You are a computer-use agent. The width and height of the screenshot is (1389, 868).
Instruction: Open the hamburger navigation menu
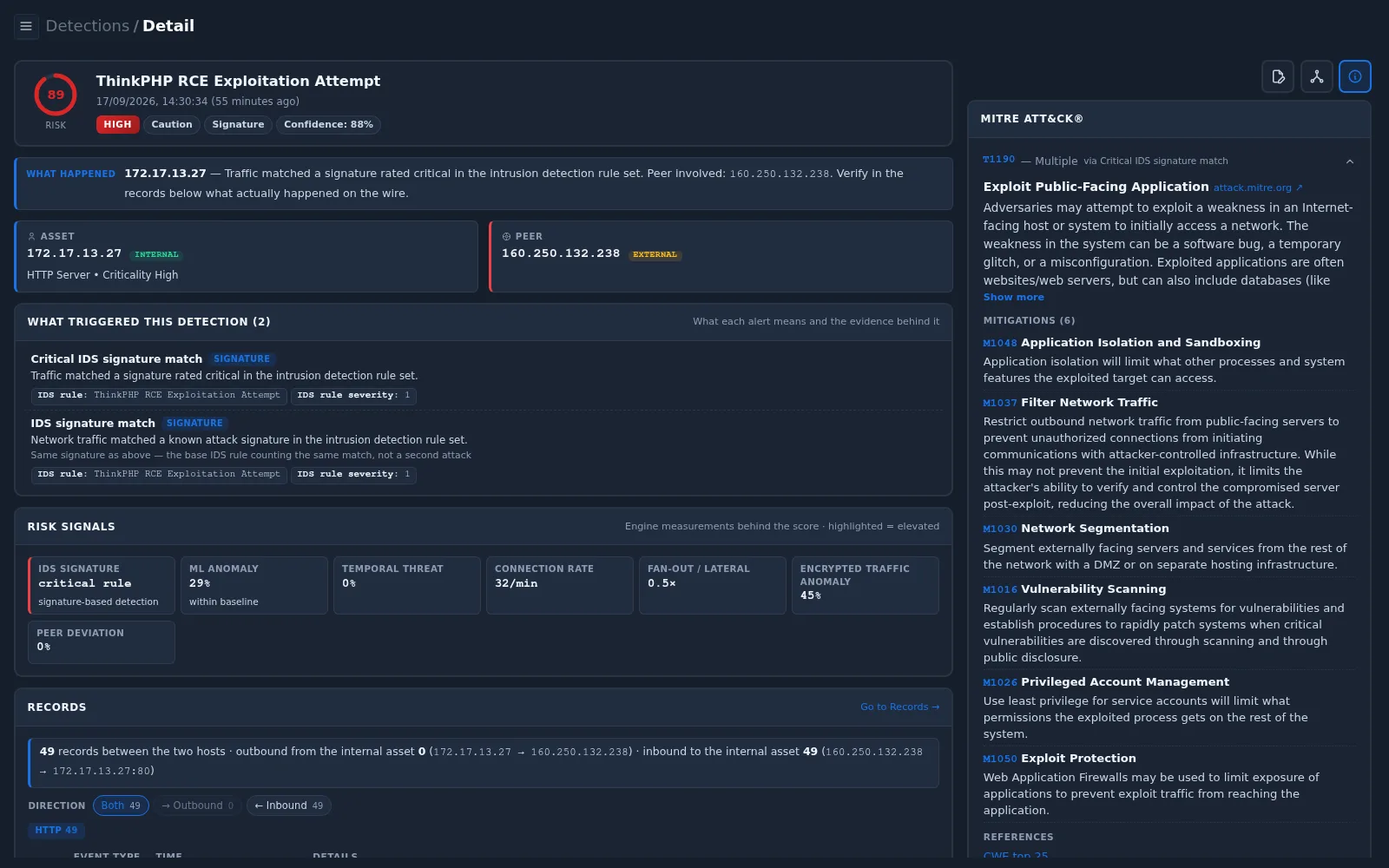[x=26, y=26]
